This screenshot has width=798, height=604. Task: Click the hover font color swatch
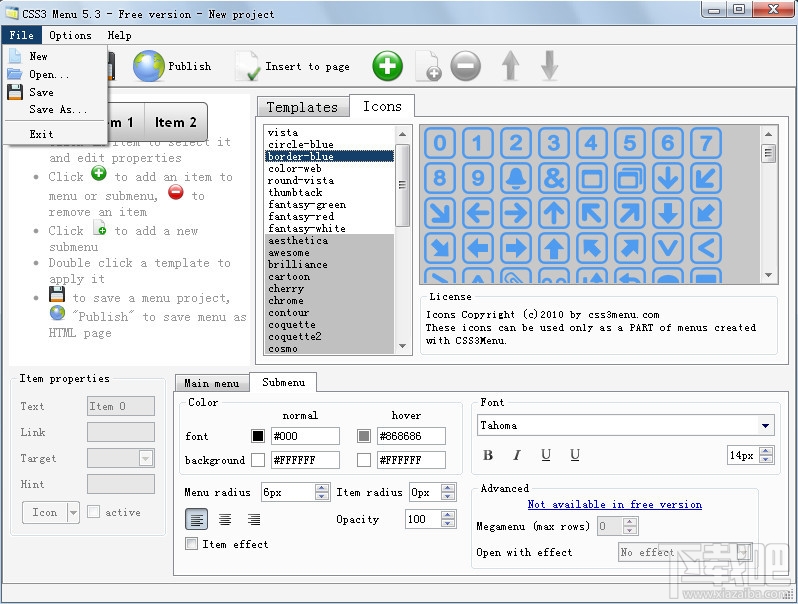pyautogui.click(x=364, y=436)
